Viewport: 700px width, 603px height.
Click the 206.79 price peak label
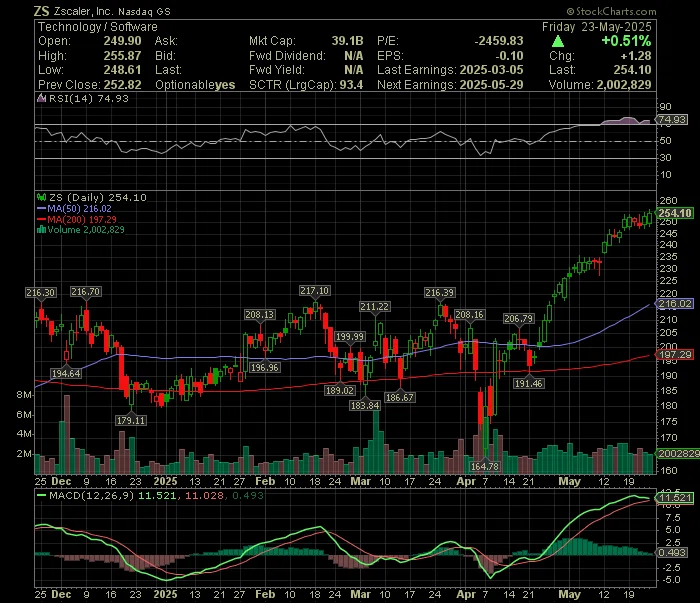(518, 319)
